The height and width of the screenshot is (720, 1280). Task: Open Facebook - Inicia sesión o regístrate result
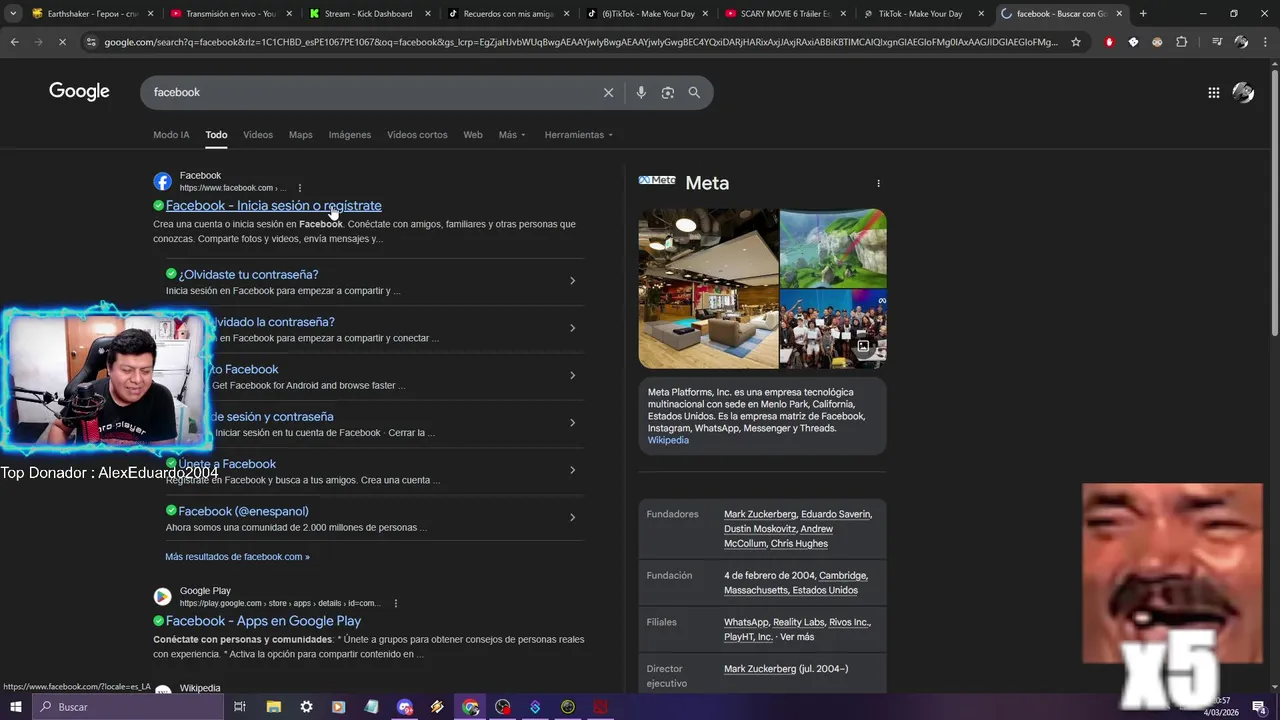click(x=274, y=206)
